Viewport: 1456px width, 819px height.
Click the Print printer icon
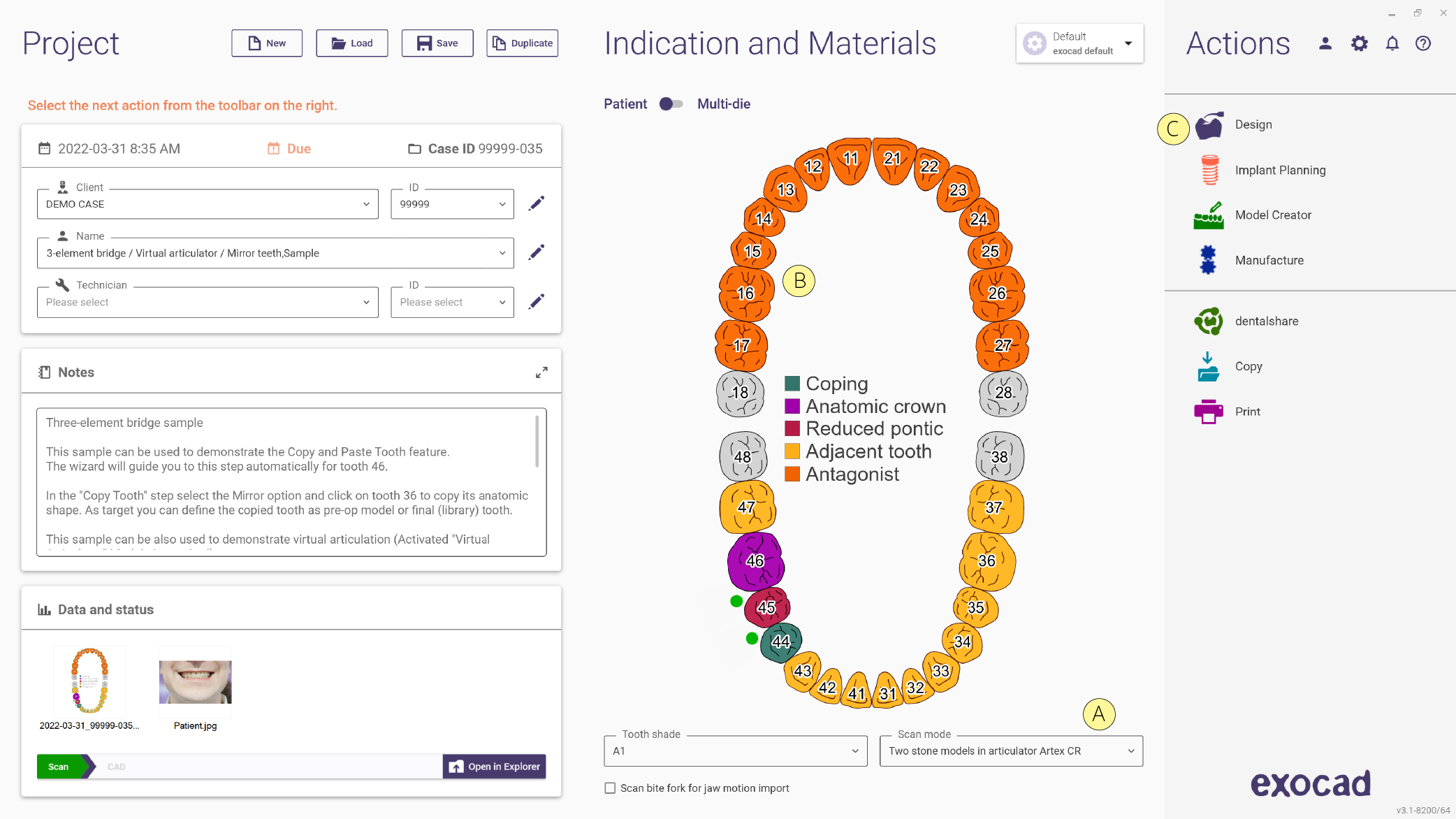pos(1209,412)
